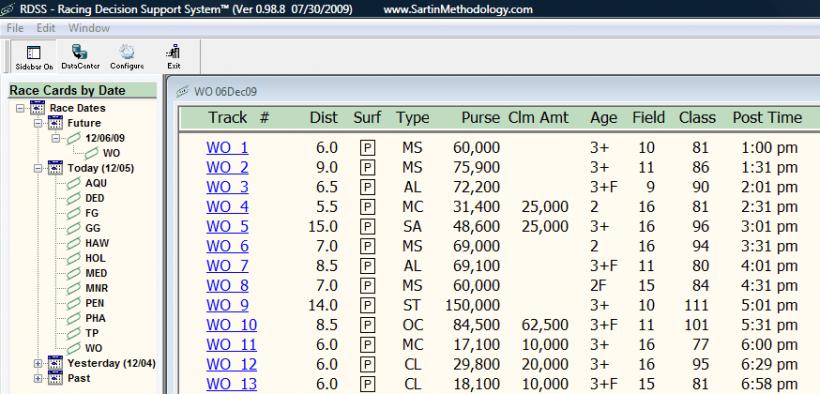Click the Clm Amt column header
The width and height of the screenshot is (820, 394).
538,118
